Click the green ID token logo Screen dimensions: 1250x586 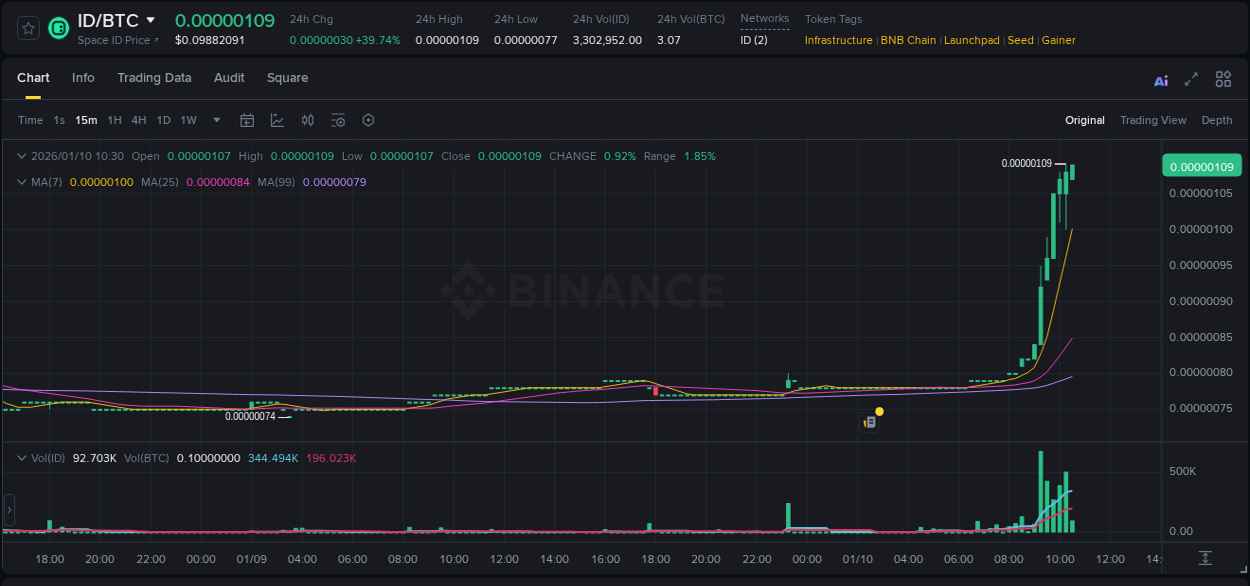tap(58, 28)
